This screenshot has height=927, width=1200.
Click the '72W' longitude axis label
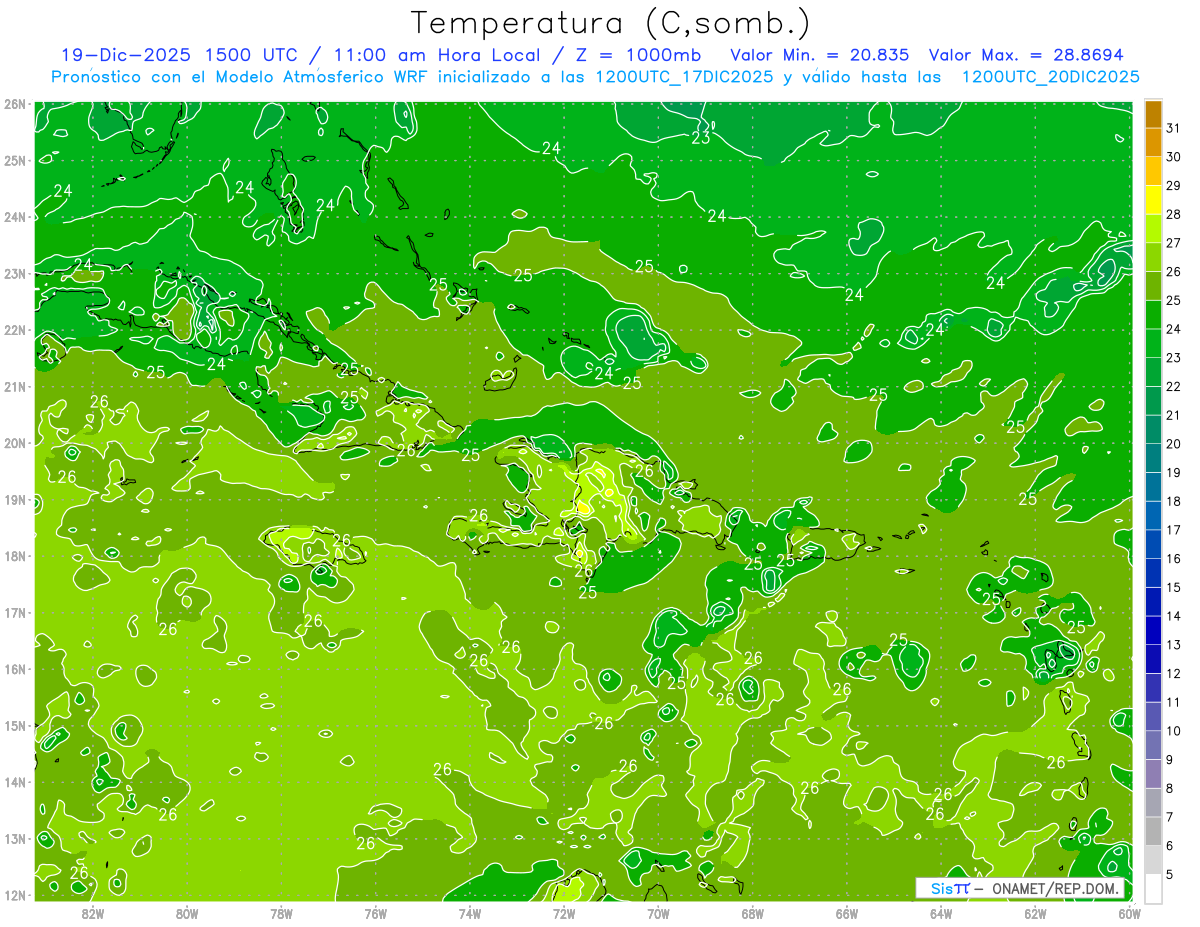pyautogui.click(x=564, y=913)
